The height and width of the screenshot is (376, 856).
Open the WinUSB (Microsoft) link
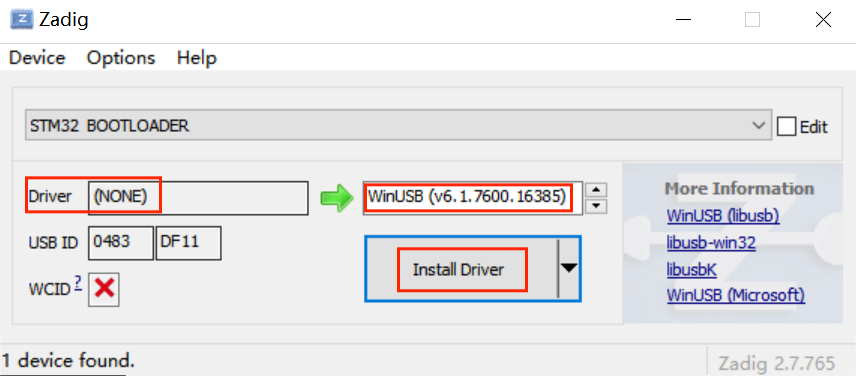click(x=735, y=295)
